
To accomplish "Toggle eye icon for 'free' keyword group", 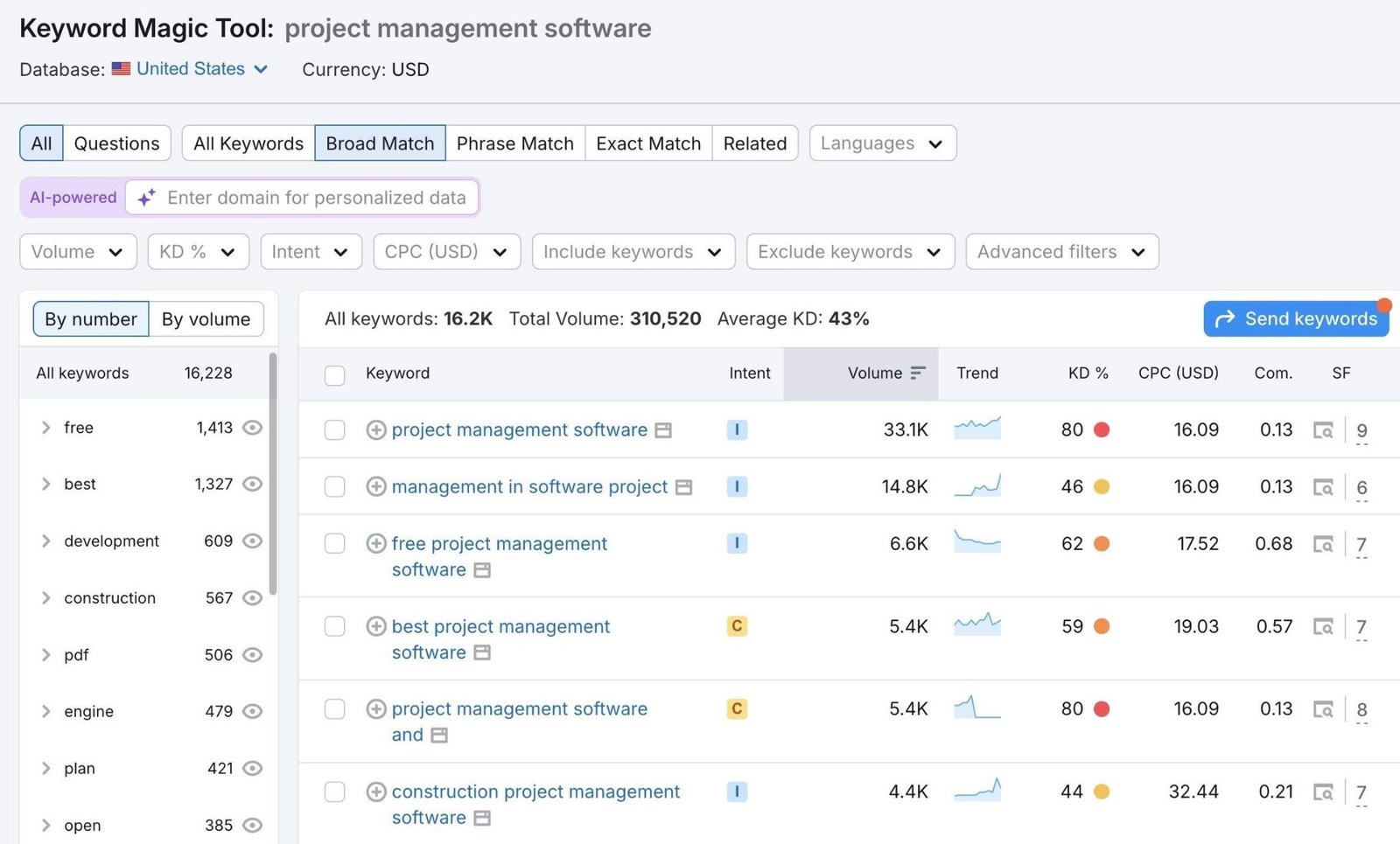I will tap(252, 428).
